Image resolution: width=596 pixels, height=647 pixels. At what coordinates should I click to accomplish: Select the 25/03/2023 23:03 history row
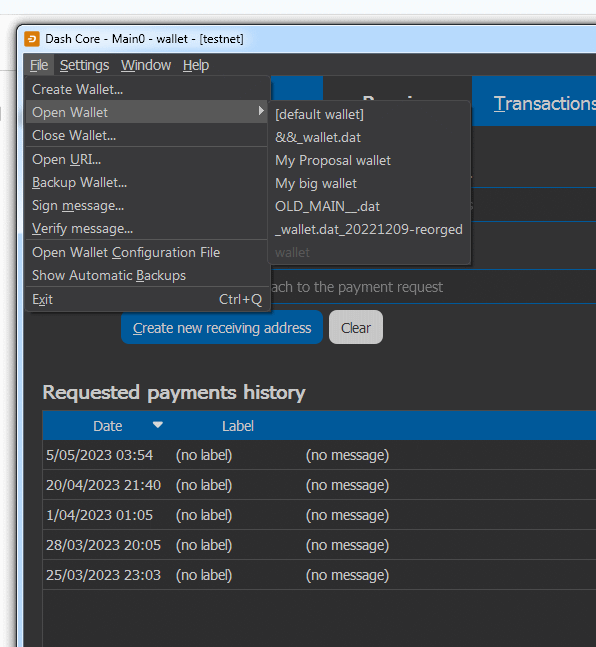pos(319,575)
